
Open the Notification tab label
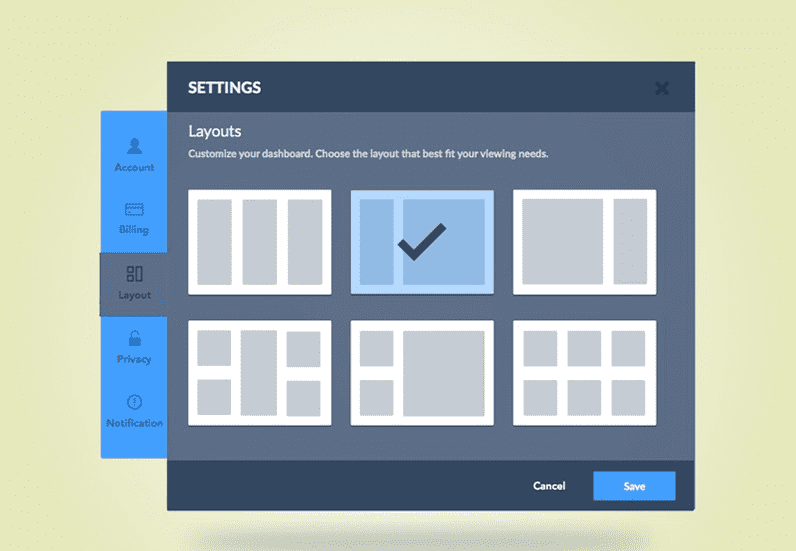134,423
